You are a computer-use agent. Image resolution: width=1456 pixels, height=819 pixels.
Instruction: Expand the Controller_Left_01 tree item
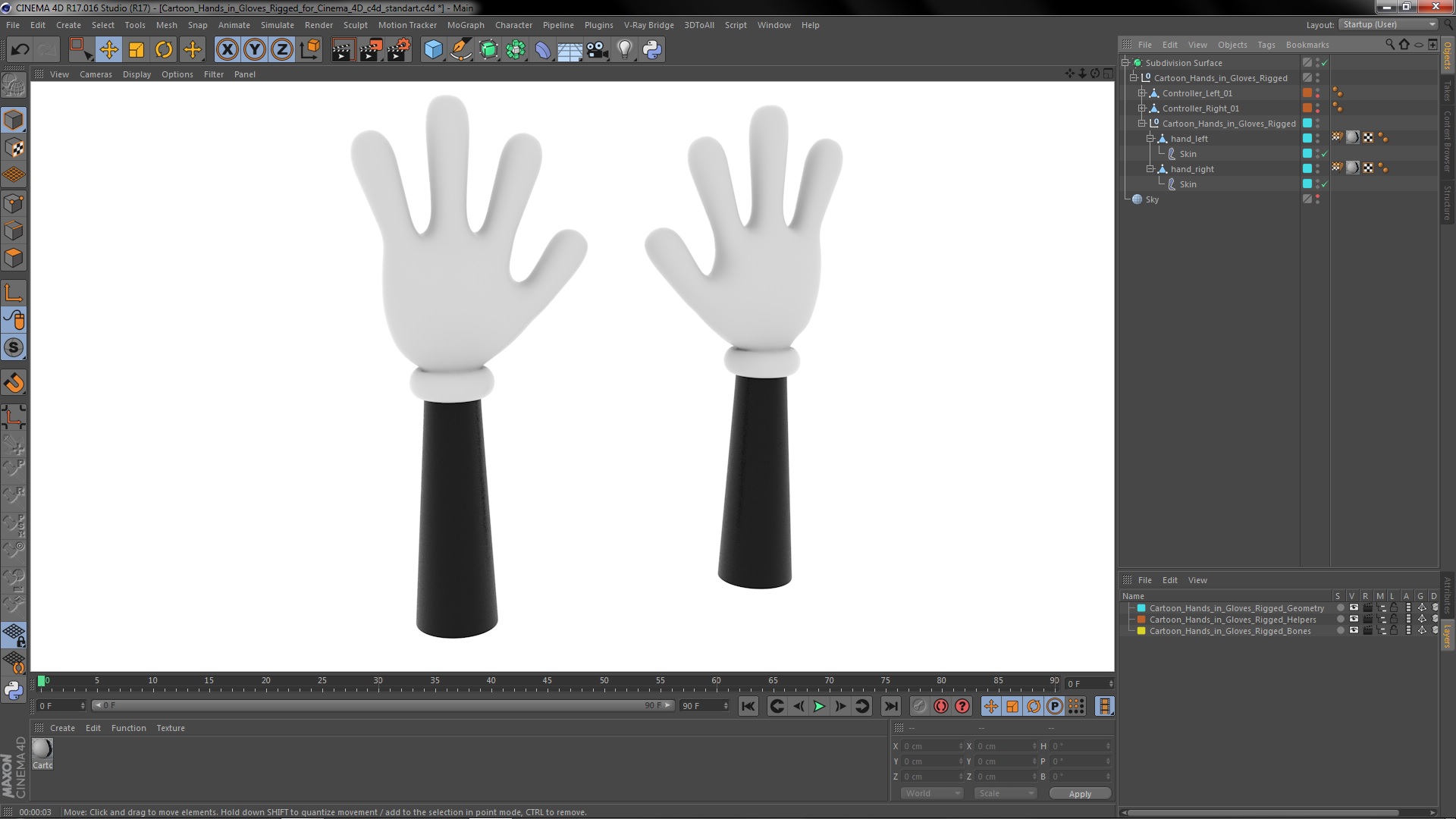pyautogui.click(x=1142, y=93)
